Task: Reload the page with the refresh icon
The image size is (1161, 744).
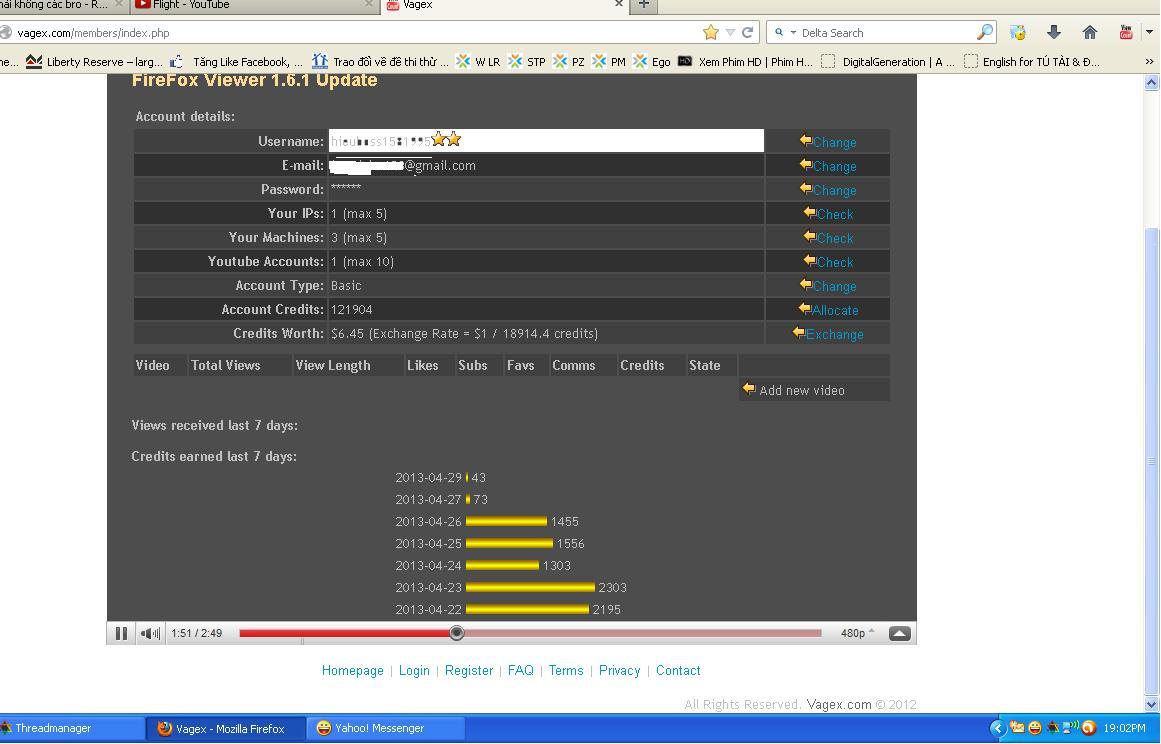Action: point(748,32)
